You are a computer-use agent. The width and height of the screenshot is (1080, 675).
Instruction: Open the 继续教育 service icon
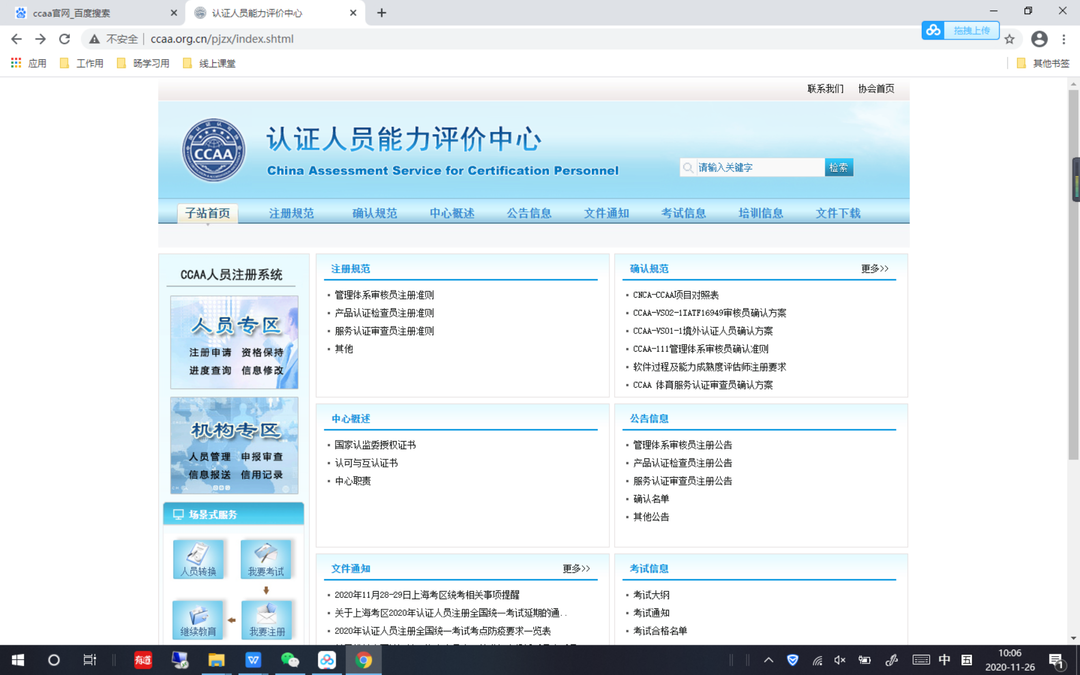tap(198, 619)
